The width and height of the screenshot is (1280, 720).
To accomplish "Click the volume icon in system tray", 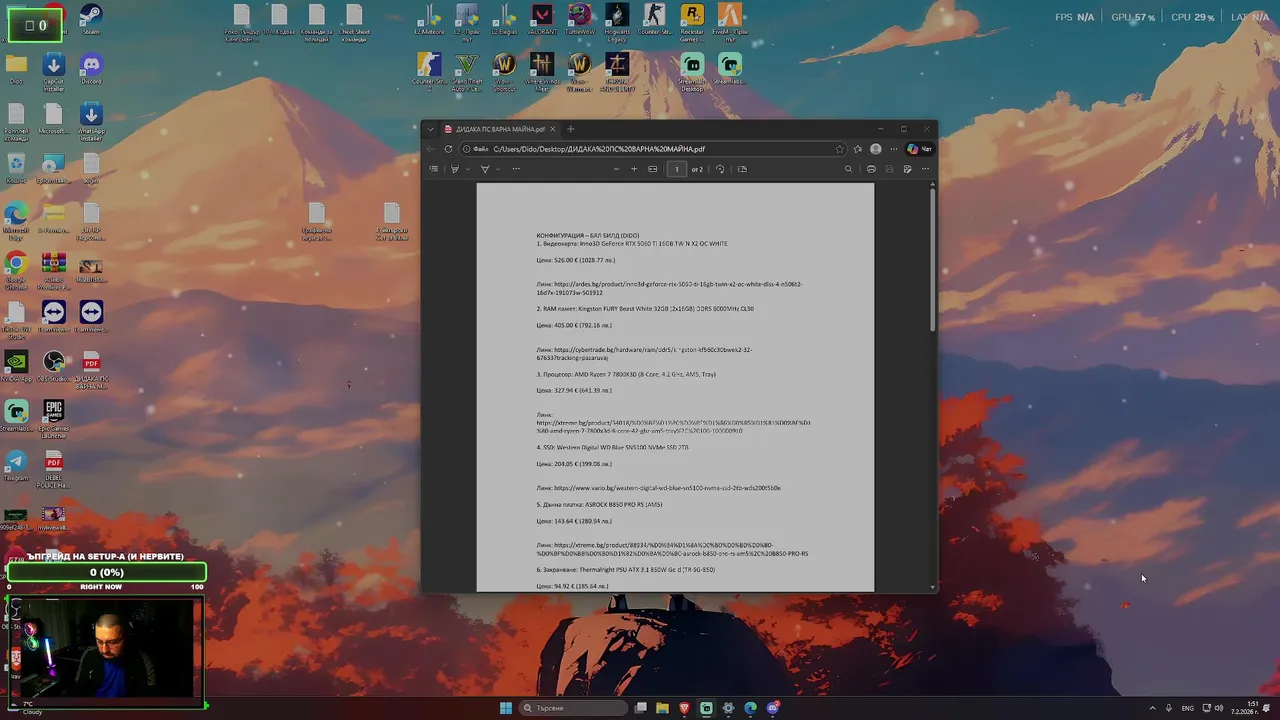I will click(x=1219, y=708).
